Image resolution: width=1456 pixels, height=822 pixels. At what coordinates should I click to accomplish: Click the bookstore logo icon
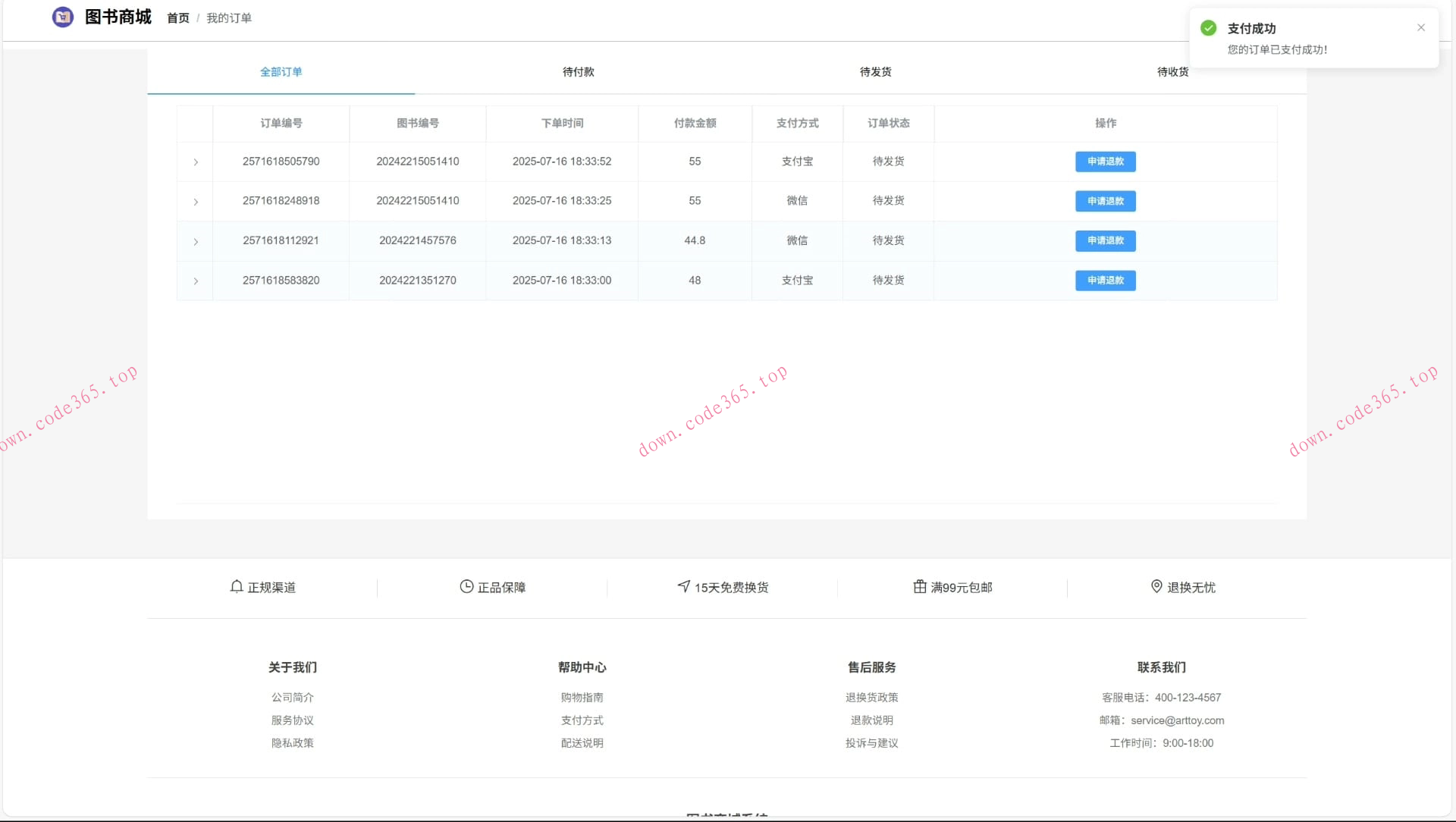63,17
